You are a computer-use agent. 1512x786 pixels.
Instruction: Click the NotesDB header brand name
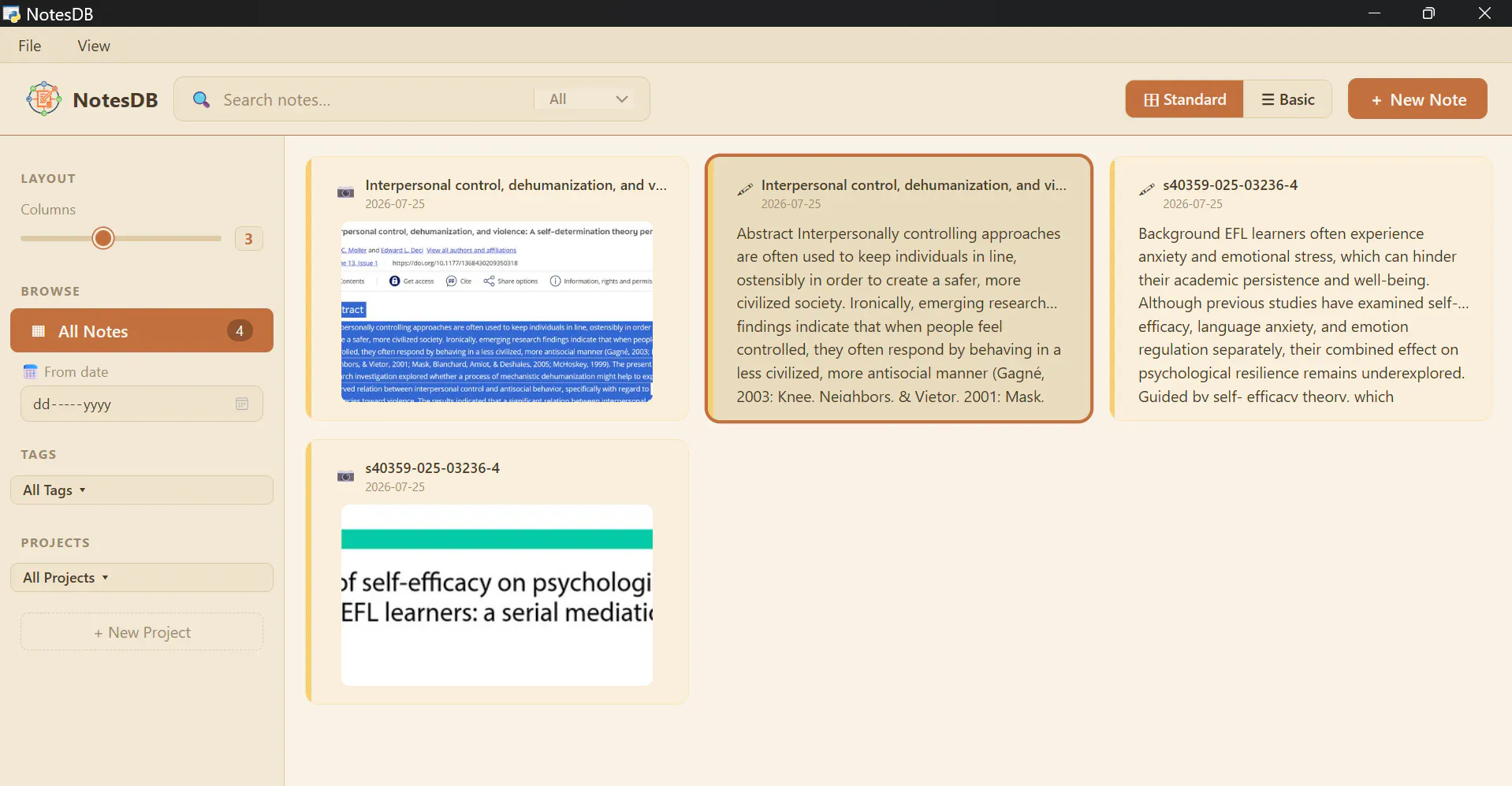coord(115,100)
